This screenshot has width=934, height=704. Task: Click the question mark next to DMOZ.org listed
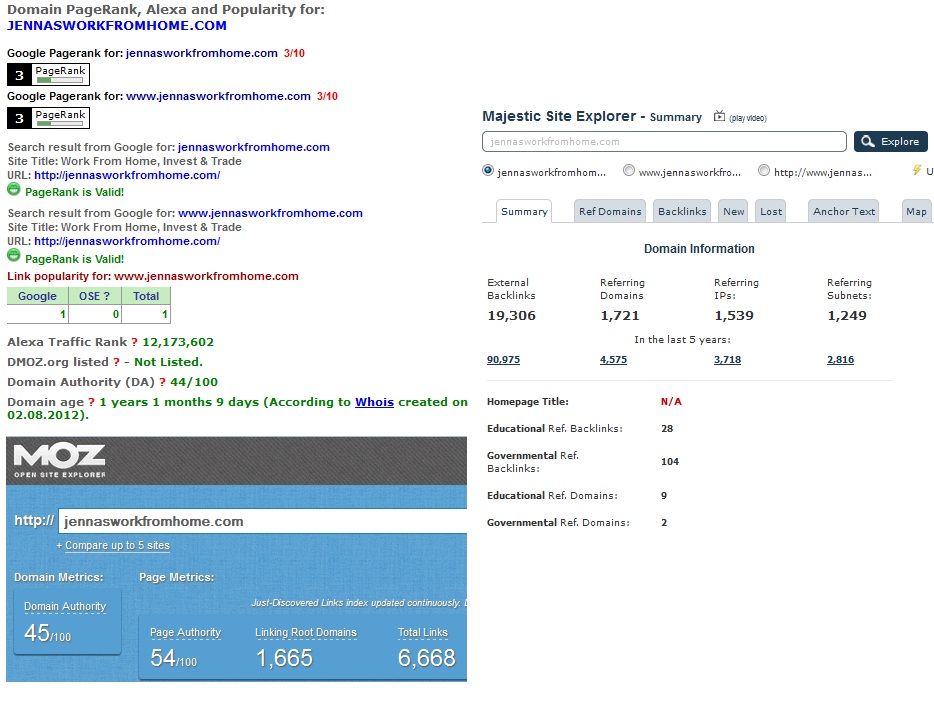click(x=116, y=362)
